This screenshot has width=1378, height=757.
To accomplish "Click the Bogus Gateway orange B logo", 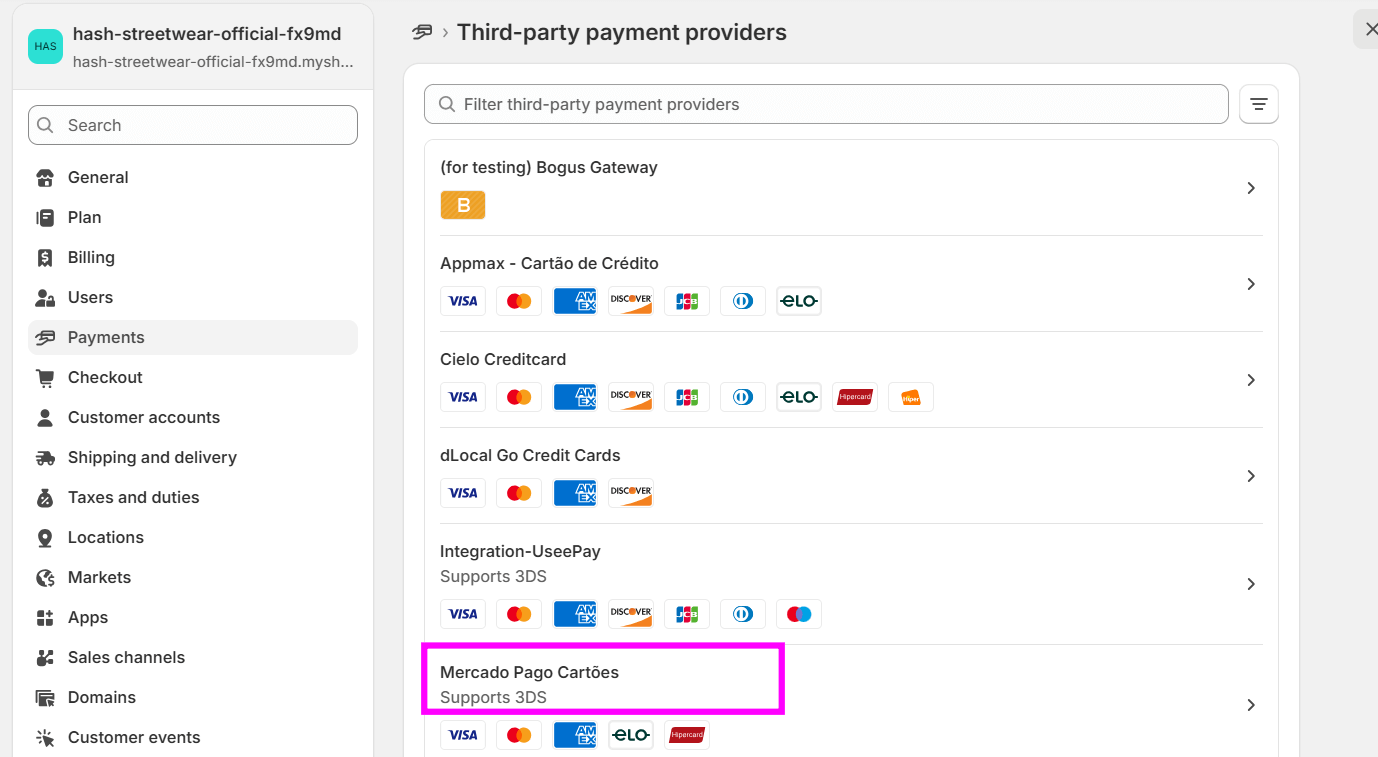I will [x=463, y=205].
